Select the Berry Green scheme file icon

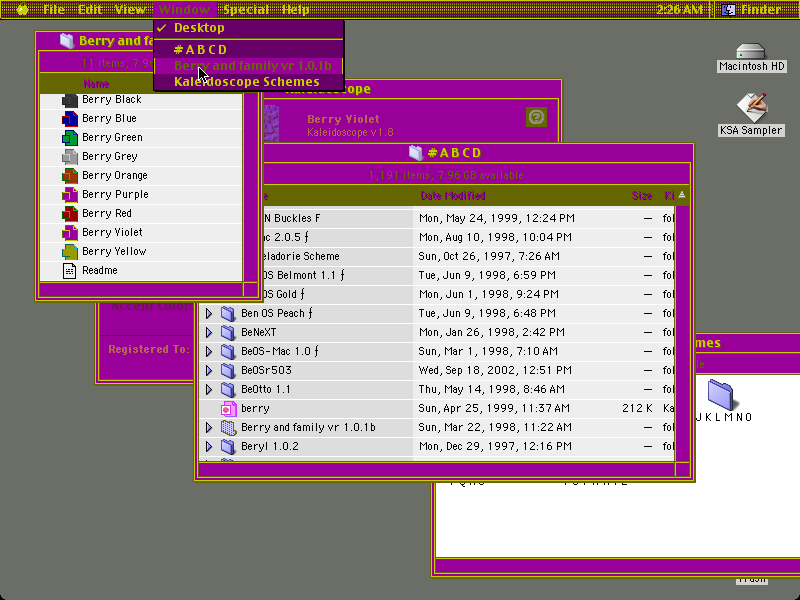[69, 138]
